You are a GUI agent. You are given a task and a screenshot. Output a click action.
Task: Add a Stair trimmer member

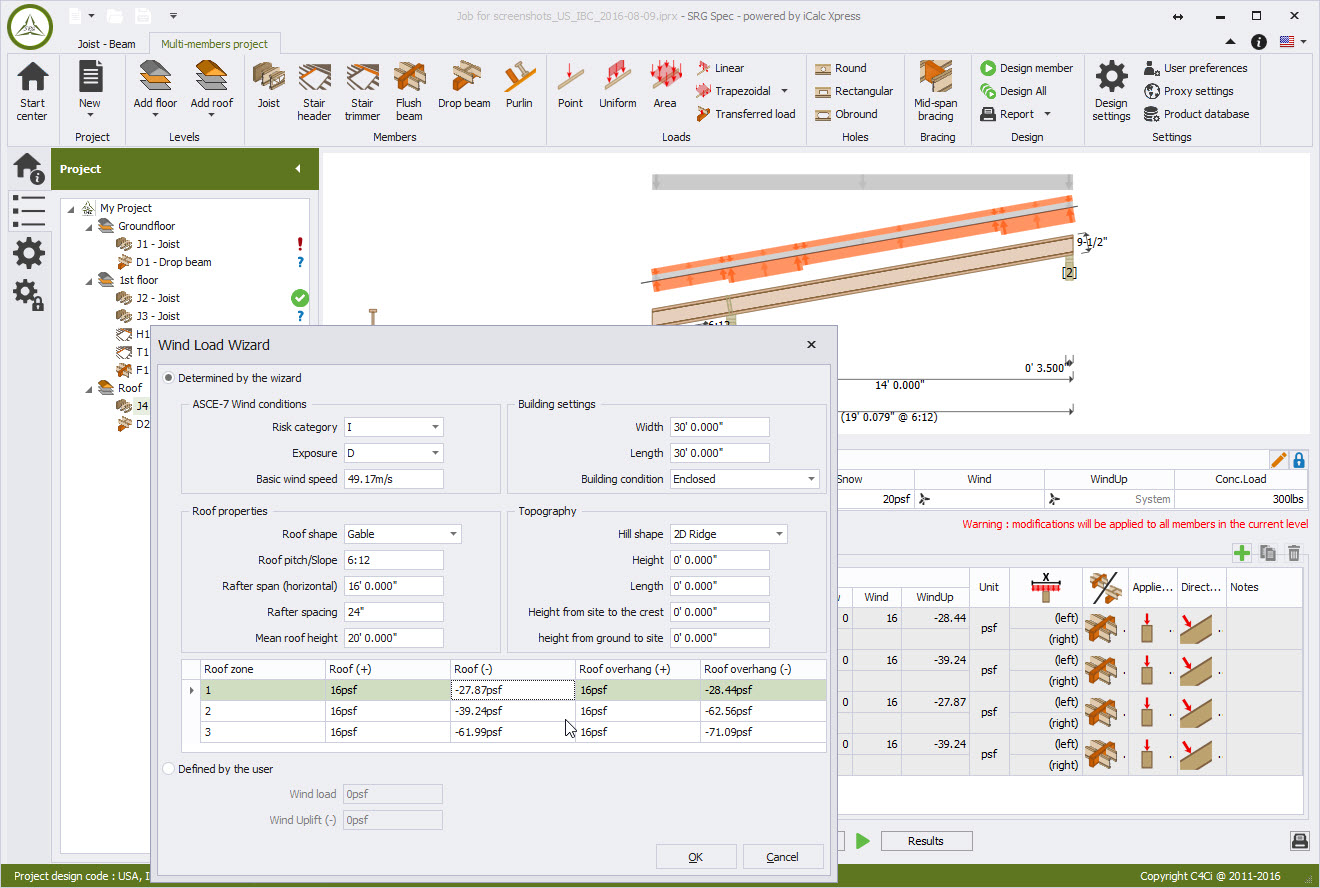(x=362, y=92)
